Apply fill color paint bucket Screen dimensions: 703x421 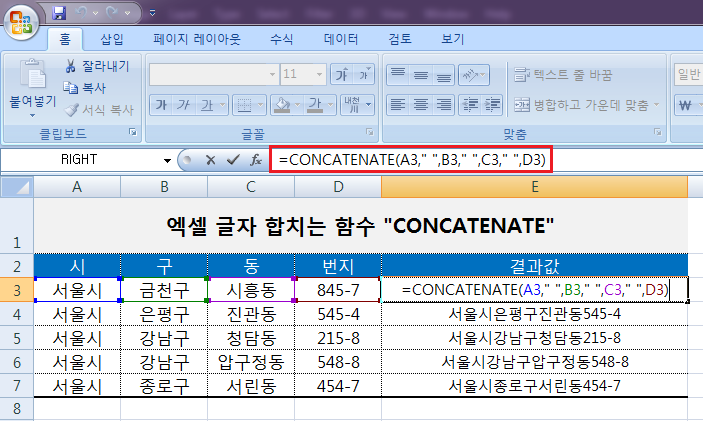282,105
